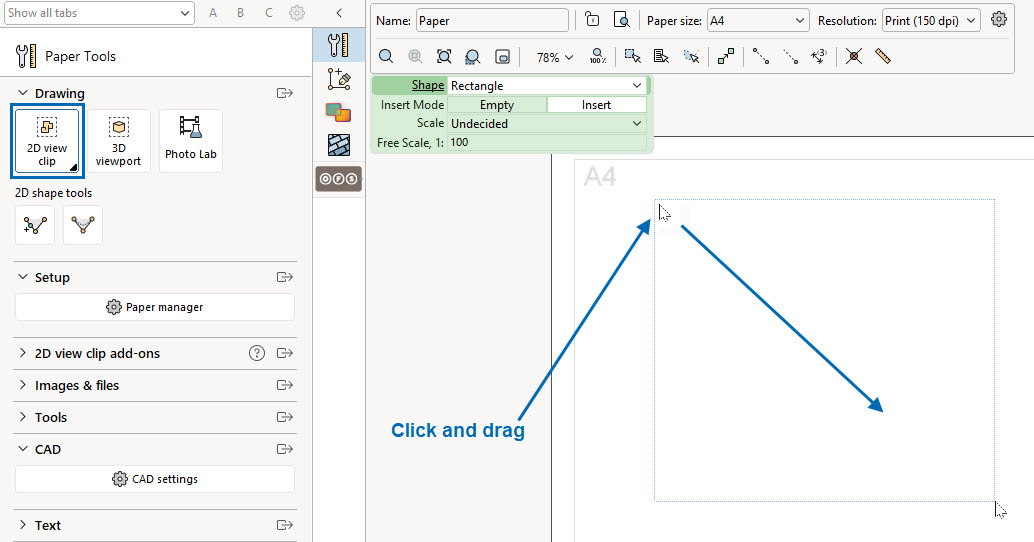Collapse the side panel with left chevron
This screenshot has width=1034, height=542.
(339, 13)
